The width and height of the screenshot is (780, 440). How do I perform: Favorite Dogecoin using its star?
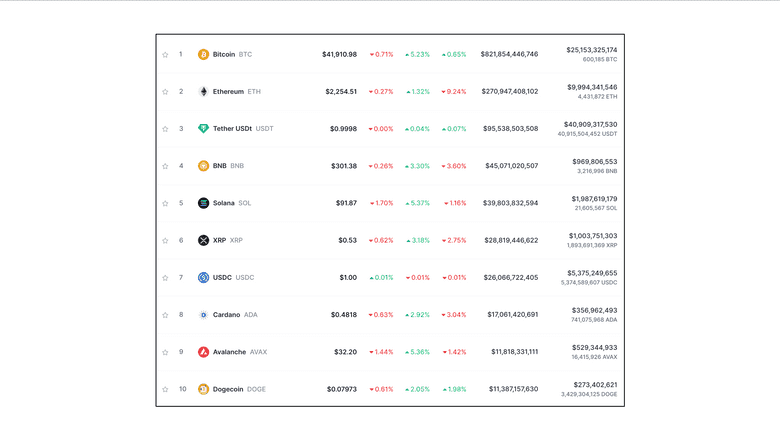click(165, 389)
